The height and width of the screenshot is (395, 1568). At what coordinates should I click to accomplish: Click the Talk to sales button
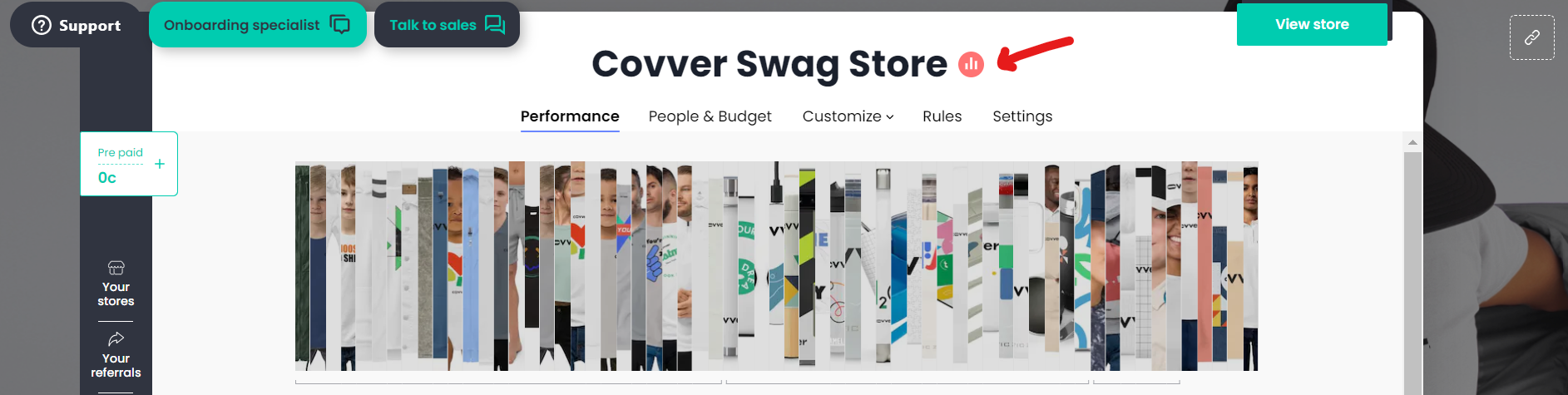click(x=447, y=24)
